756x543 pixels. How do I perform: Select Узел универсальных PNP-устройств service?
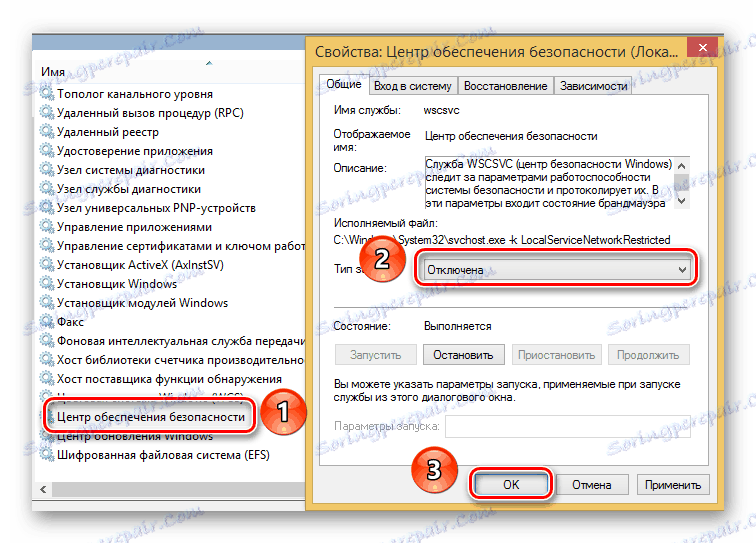(156, 208)
